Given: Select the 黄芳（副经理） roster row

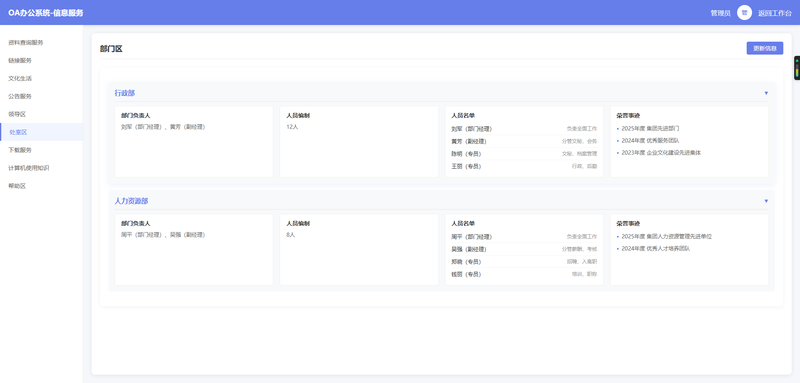Looking at the screenshot, I should coord(524,141).
